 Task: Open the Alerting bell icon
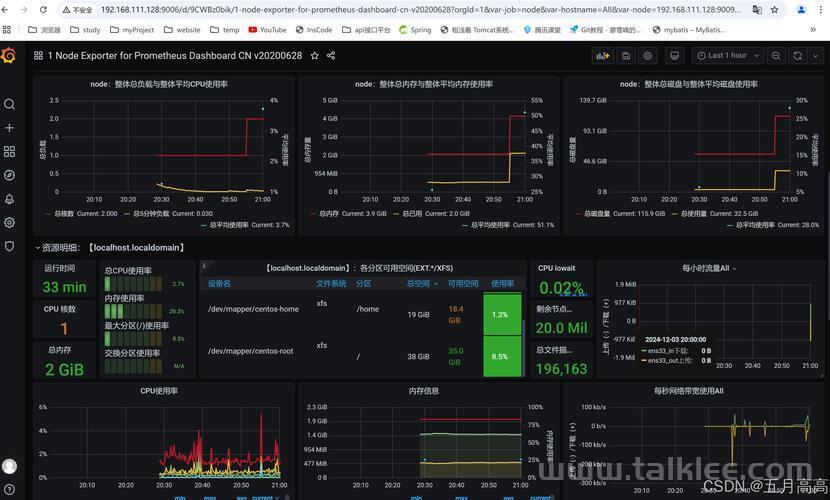coord(9,199)
